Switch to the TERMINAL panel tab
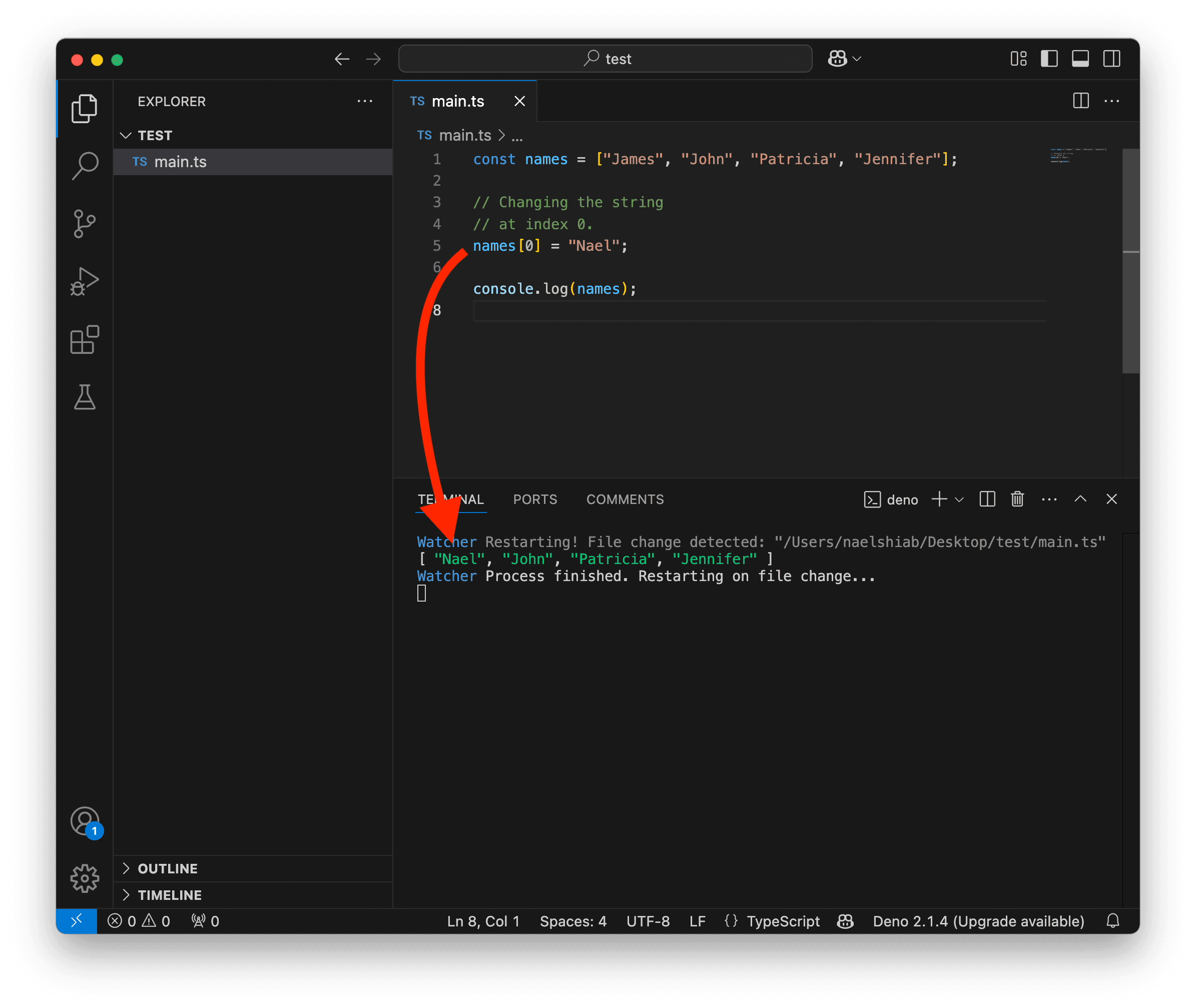Viewport: 1196px width, 1008px height. pos(451,499)
